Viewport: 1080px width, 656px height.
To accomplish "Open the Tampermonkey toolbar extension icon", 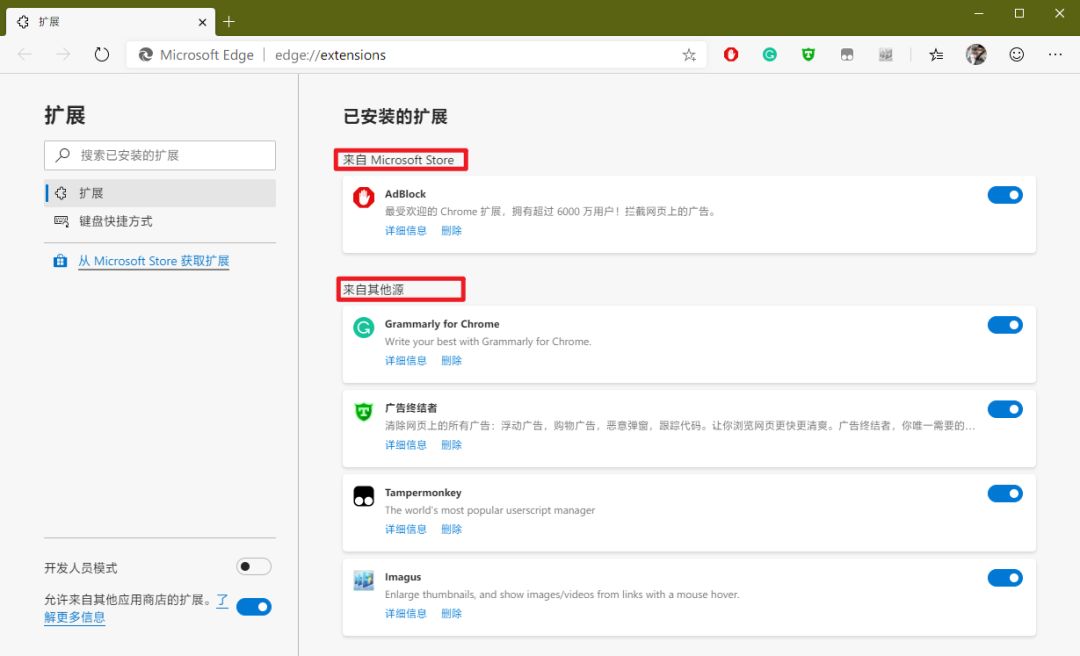I will [x=847, y=54].
